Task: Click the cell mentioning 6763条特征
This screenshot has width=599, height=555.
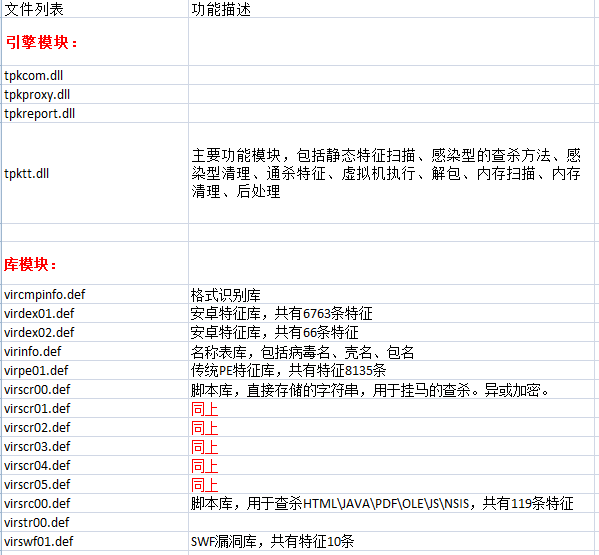Action: pos(391,314)
